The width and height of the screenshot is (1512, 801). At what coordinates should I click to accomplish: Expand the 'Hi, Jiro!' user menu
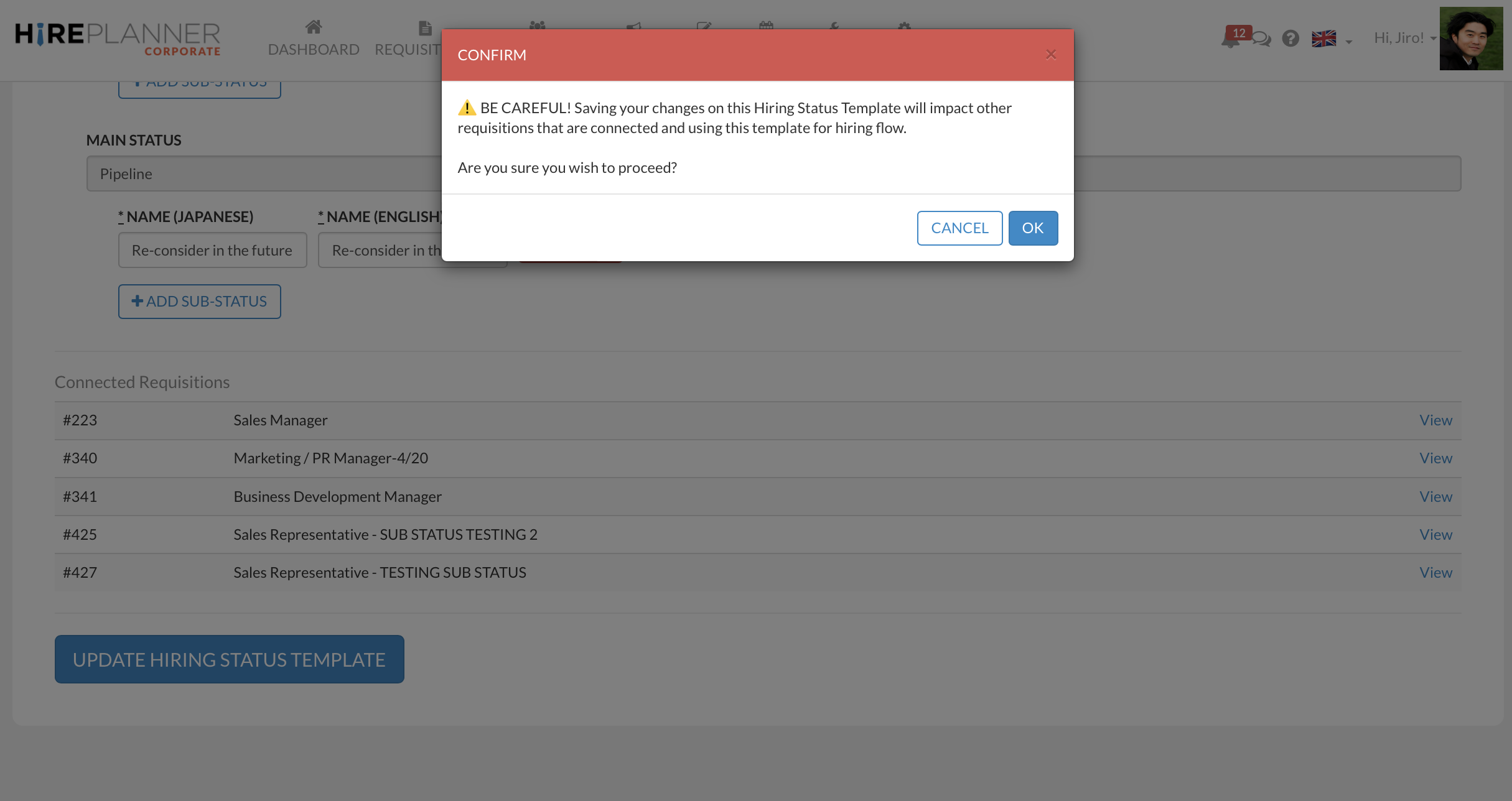[1403, 37]
